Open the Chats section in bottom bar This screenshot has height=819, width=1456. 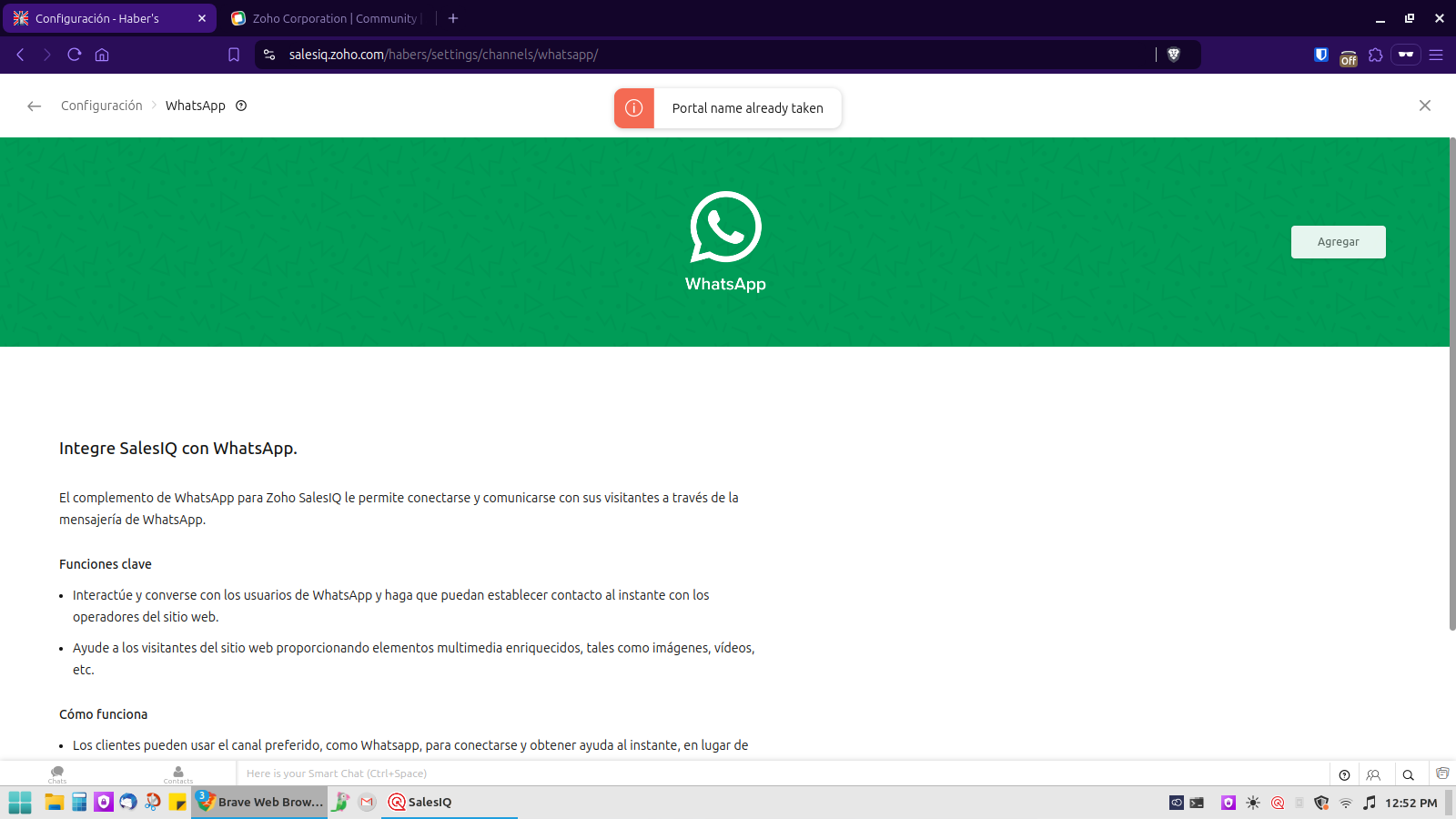click(x=57, y=774)
